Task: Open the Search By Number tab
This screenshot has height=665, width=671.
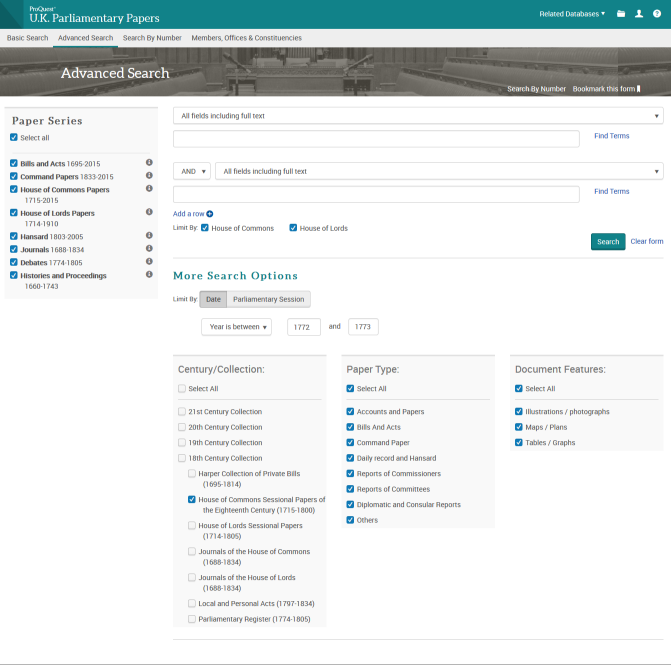Action: [152, 38]
